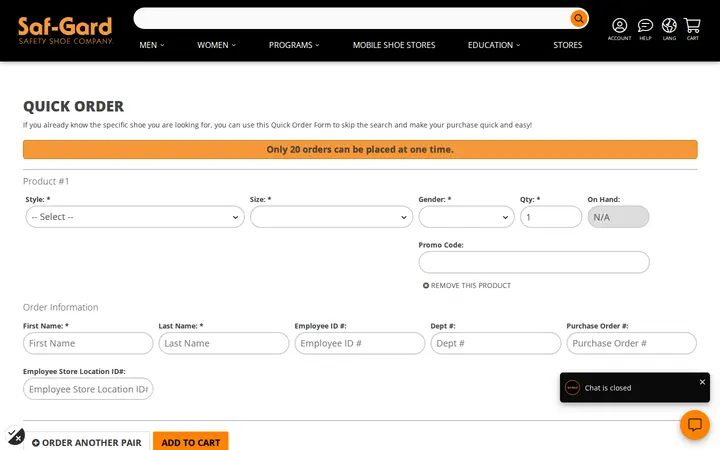
Task: Click the Remove This Product minus icon
Action: coord(426,286)
